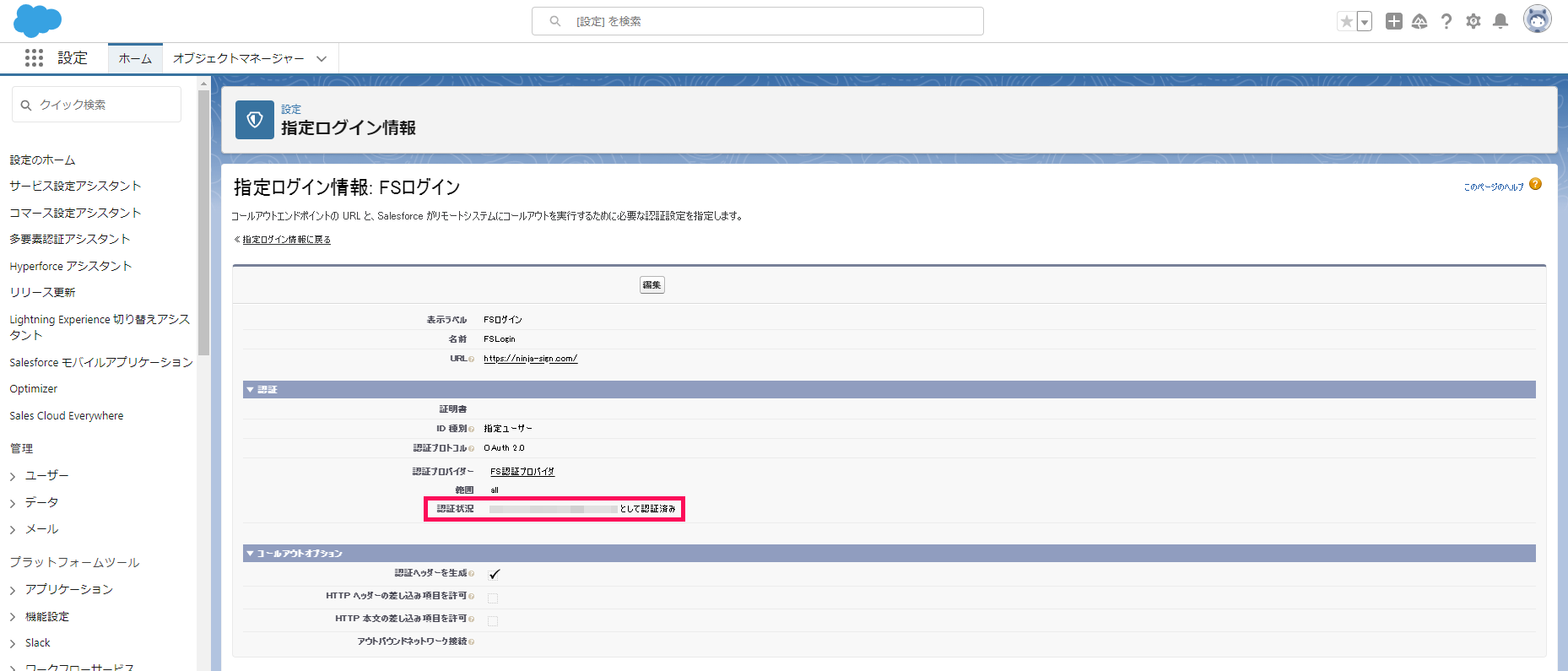
Task: Open the App Launcher grid icon
Action: pos(34,57)
